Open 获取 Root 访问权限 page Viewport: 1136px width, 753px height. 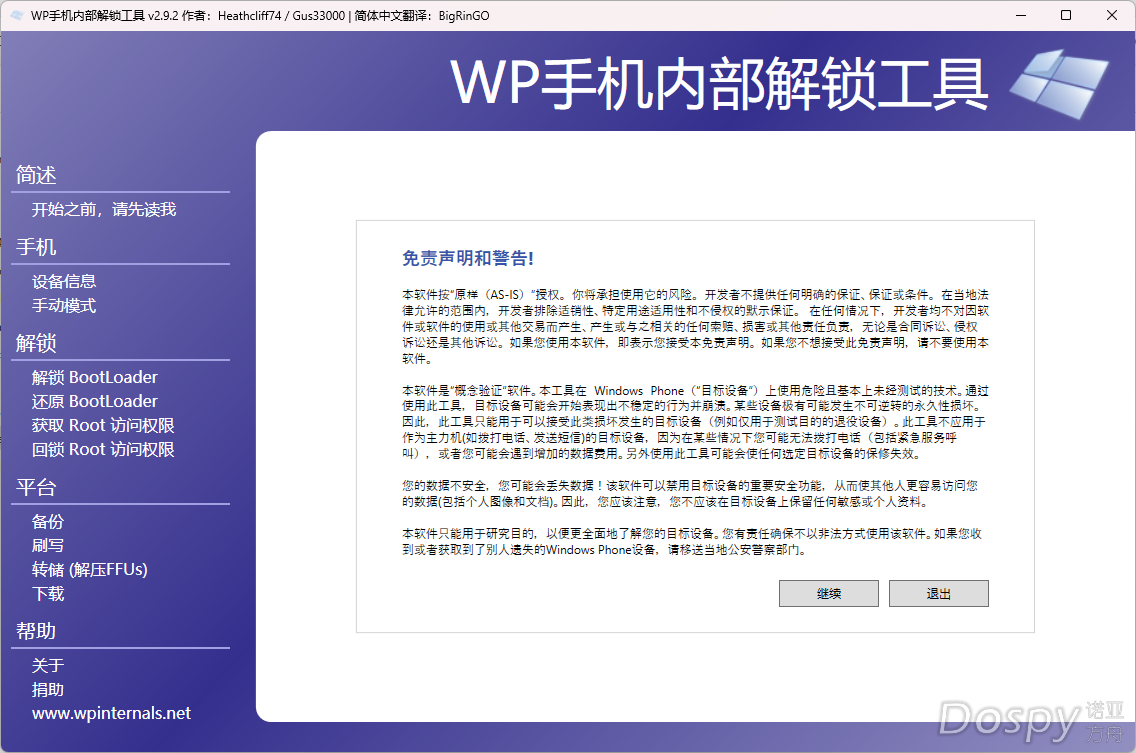[x=102, y=424]
